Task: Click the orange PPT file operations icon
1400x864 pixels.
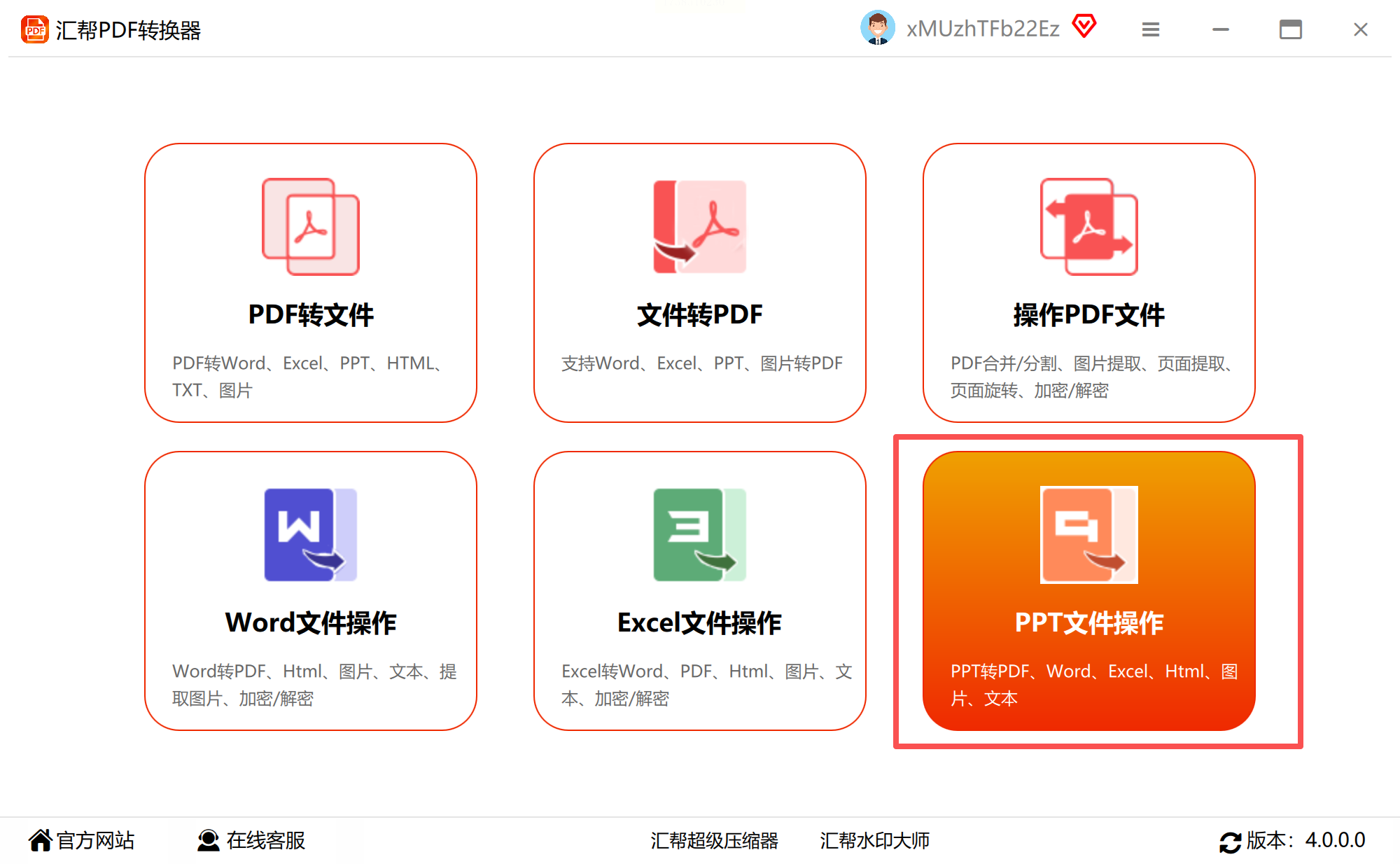Action: (x=1088, y=535)
